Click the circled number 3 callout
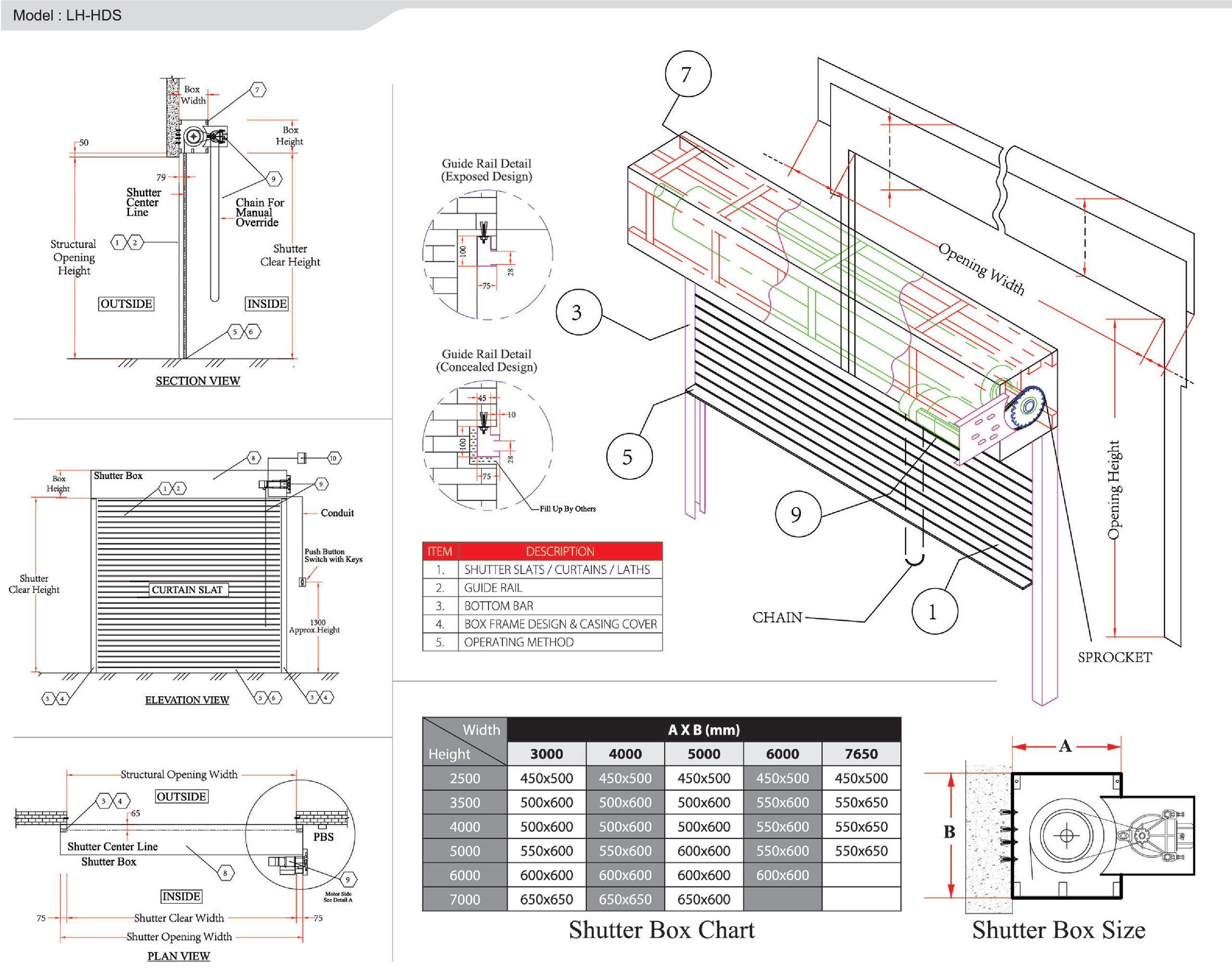The height and width of the screenshot is (975, 1232). pos(578,312)
